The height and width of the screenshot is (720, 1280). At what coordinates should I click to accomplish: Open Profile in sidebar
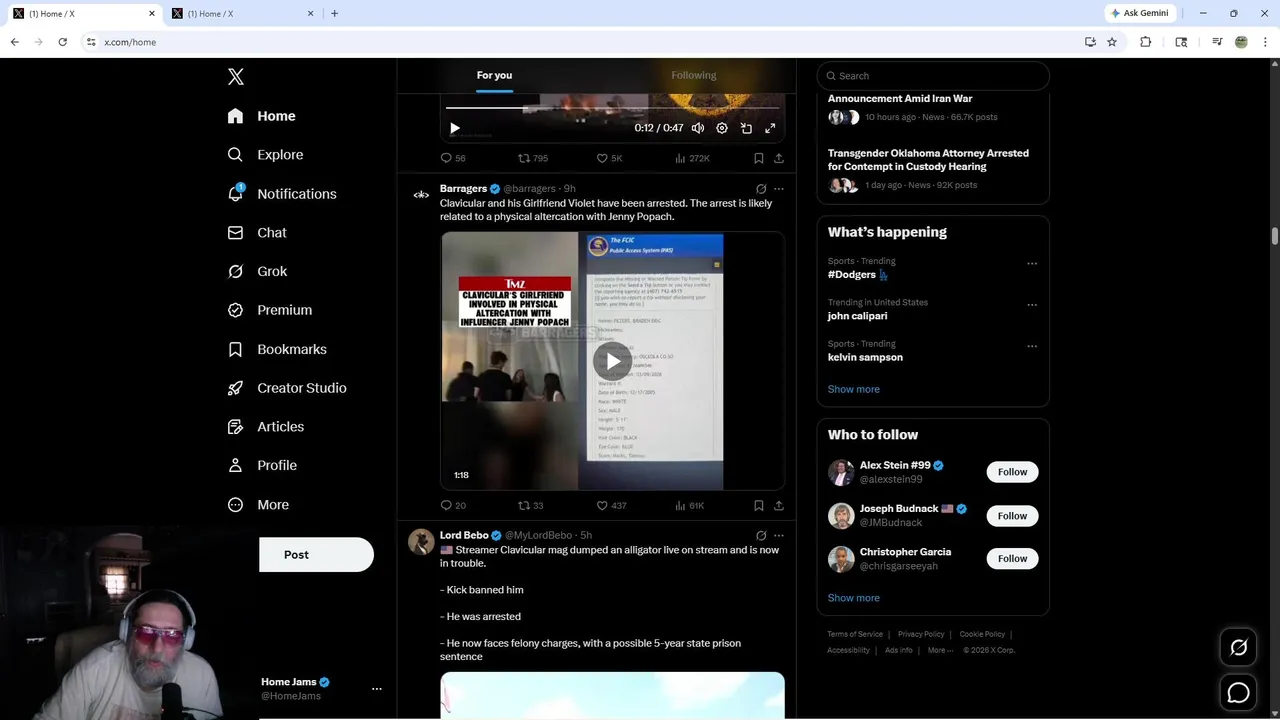coord(261,465)
